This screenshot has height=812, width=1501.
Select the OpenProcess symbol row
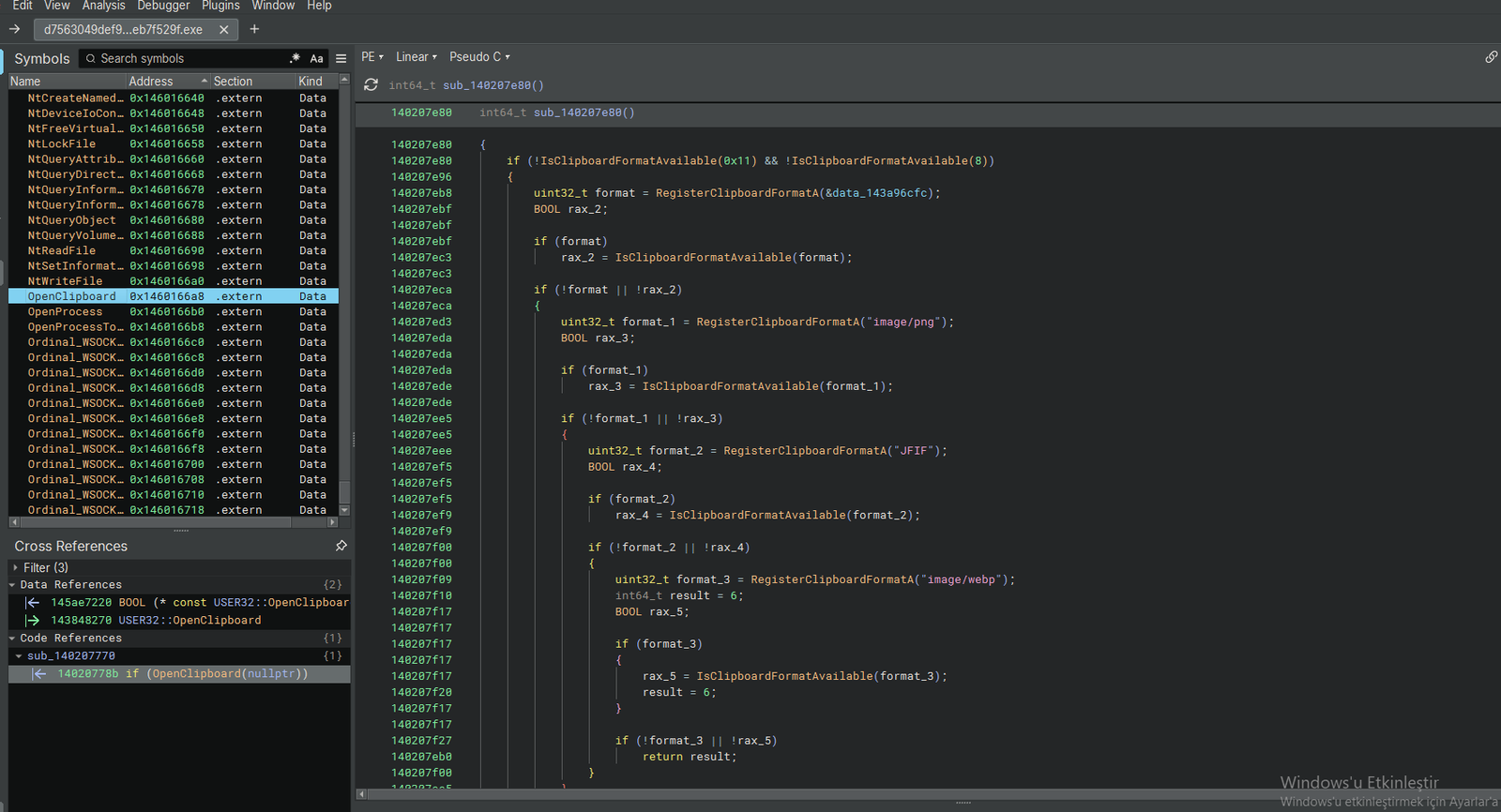point(174,312)
